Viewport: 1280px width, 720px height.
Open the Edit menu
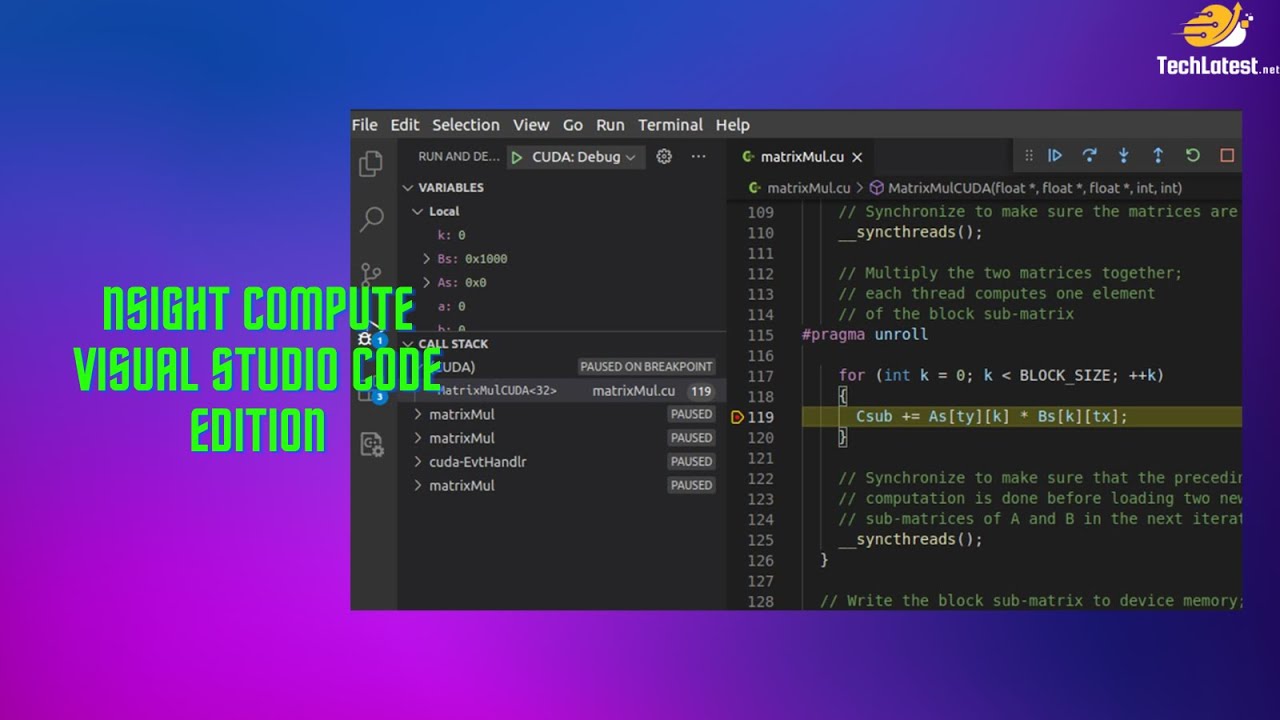click(x=405, y=125)
